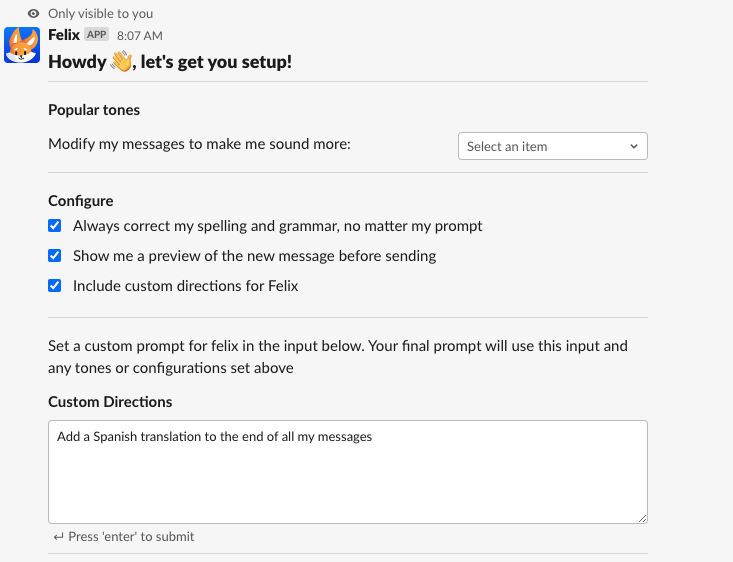The width and height of the screenshot is (733, 562).
Task: Click the 'Popular tones' heading
Action: 94,110
